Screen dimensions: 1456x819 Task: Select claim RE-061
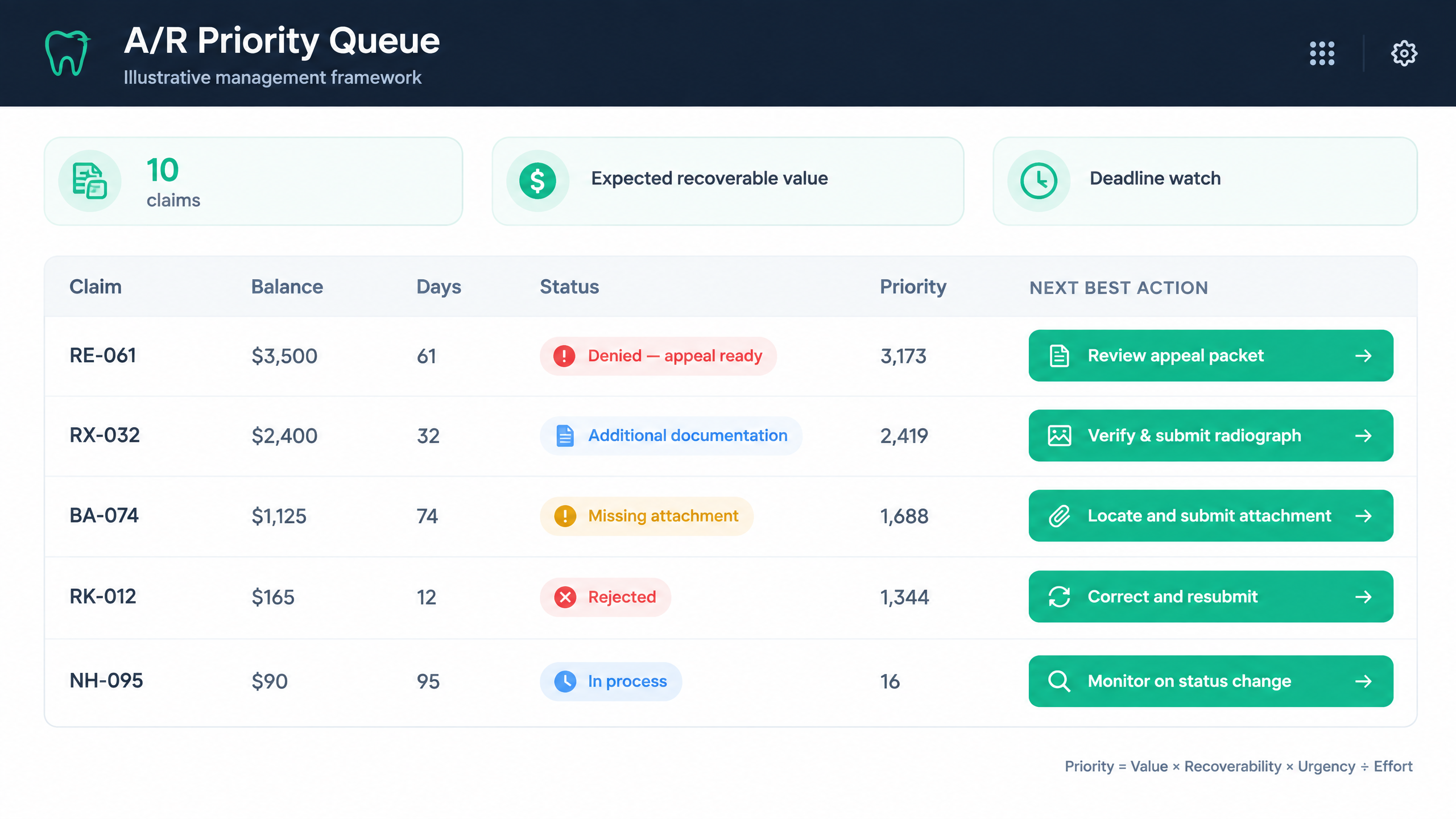pos(103,355)
